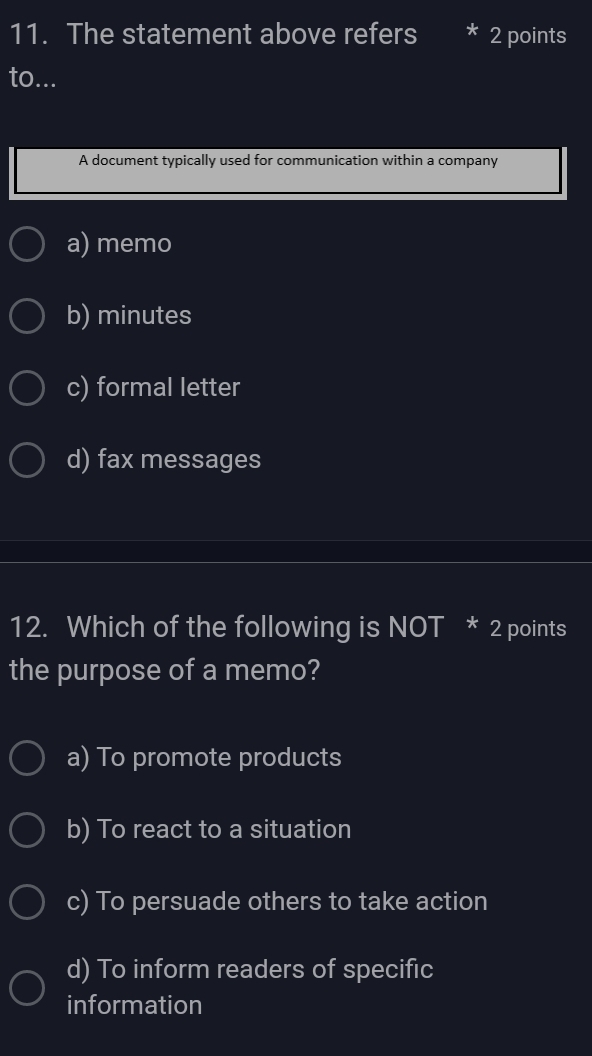
Task: Select d) fax messages radio button
Action: (x=25, y=459)
